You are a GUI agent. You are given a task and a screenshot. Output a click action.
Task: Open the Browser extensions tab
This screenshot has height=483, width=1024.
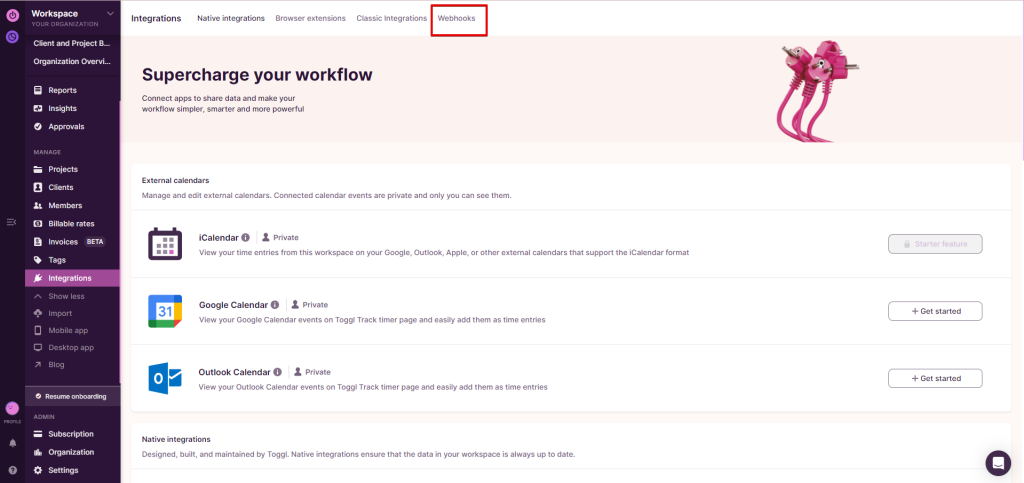(310, 18)
